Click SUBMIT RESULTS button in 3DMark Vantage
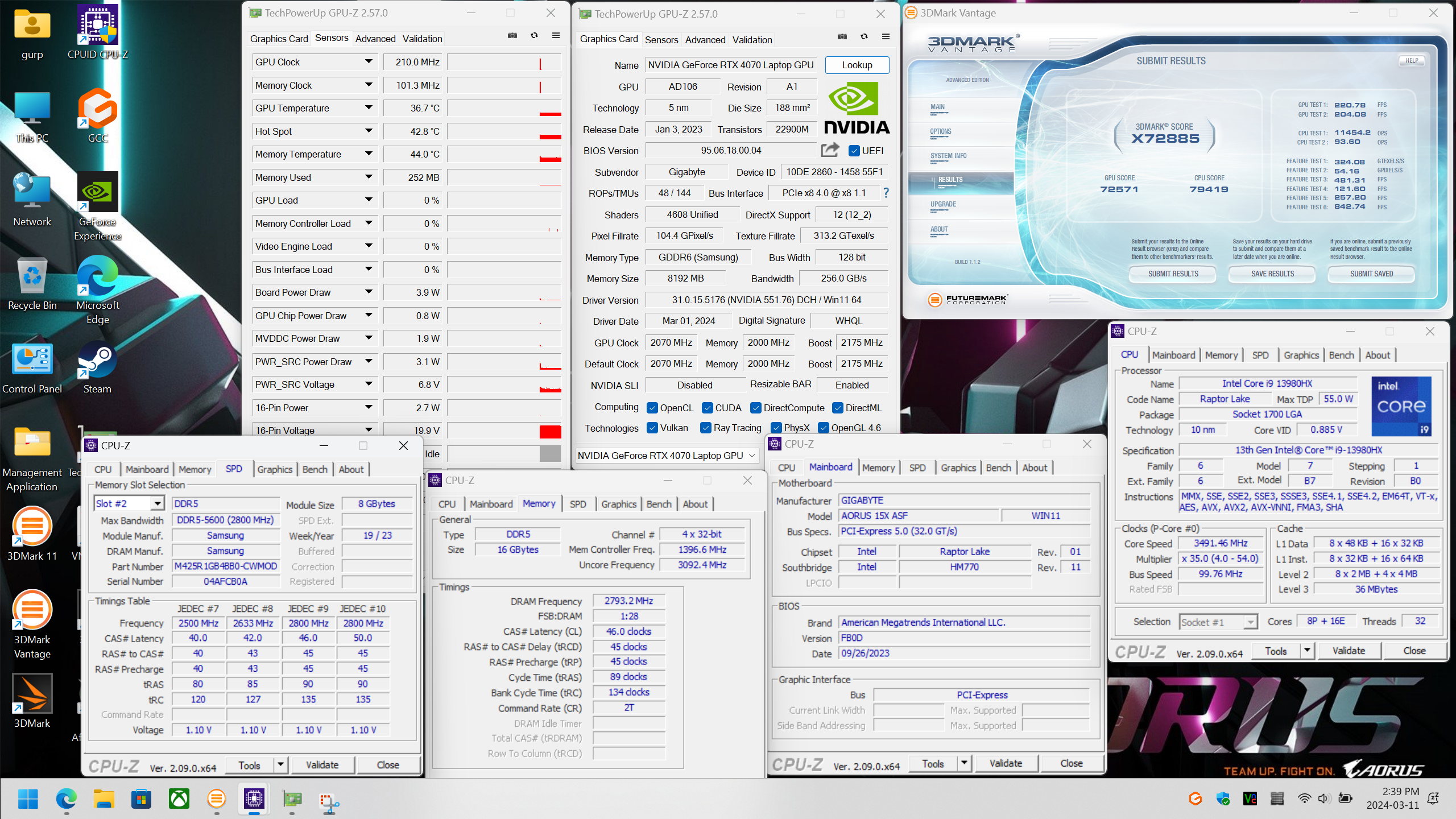 point(1173,274)
